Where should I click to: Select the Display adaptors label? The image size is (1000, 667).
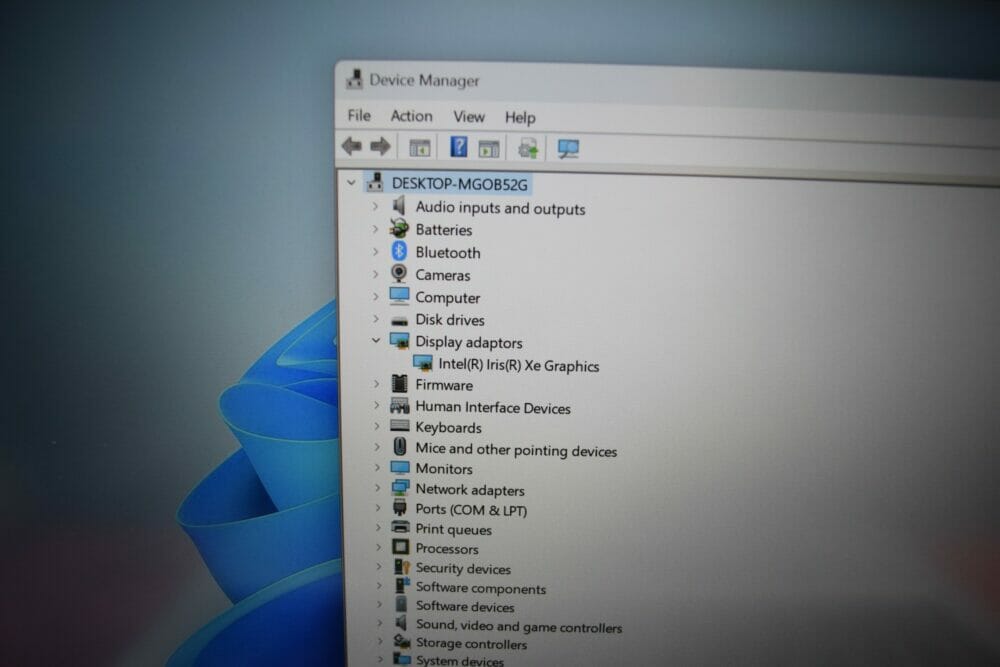(x=469, y=342)
